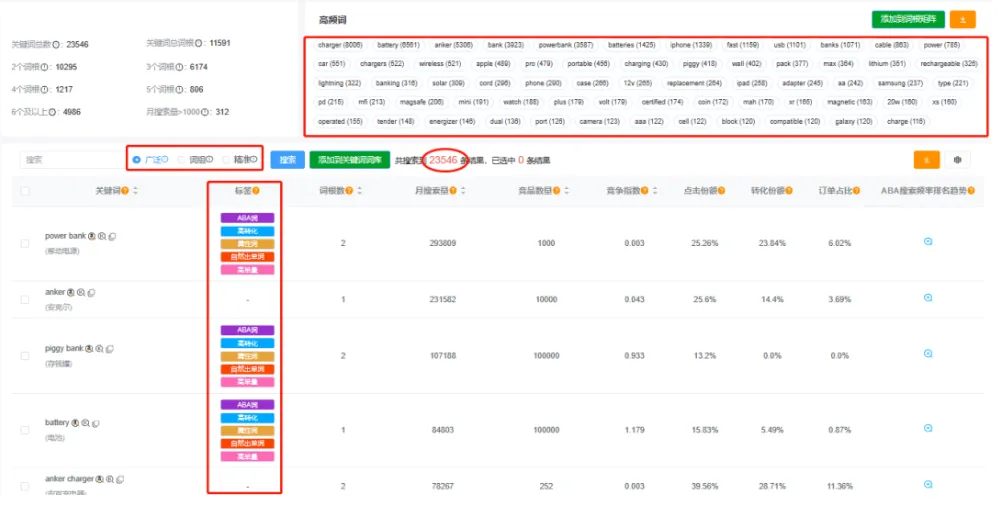Screen dimensions: 999x520
Task: Click monthly search value 293809
Action: [443, 243]
